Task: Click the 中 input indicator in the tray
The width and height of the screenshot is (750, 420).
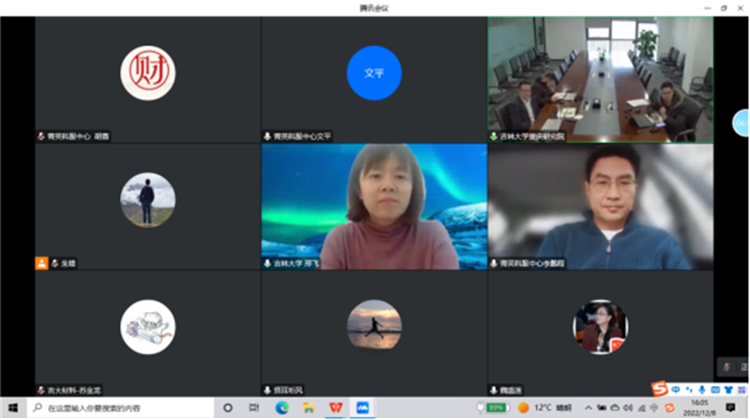Action: coord(654,408)
